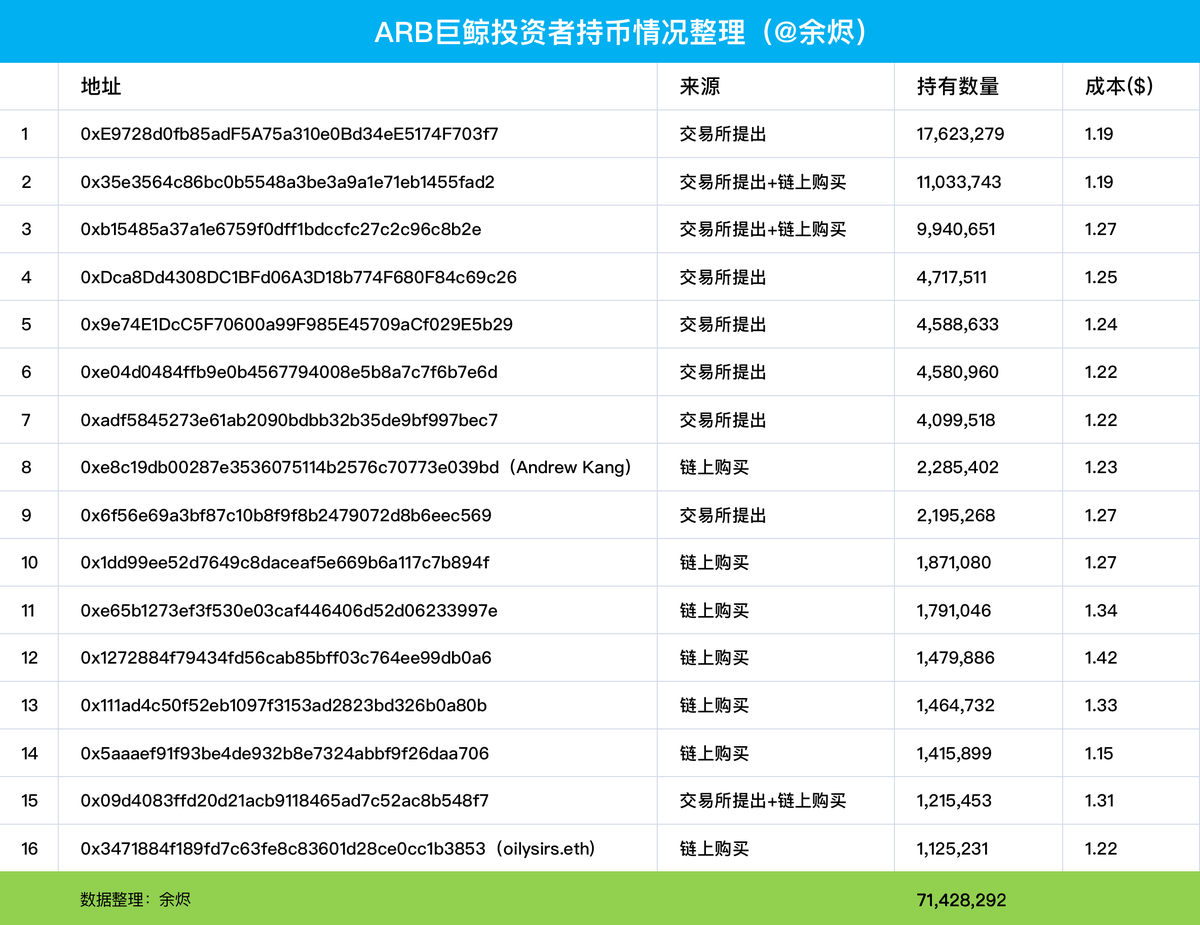The image size is (1200, 925).
Task: Select address 0x9e74E1DcC5F70600a99F985E45709aCf029E5b29
Action: (297, 325)
